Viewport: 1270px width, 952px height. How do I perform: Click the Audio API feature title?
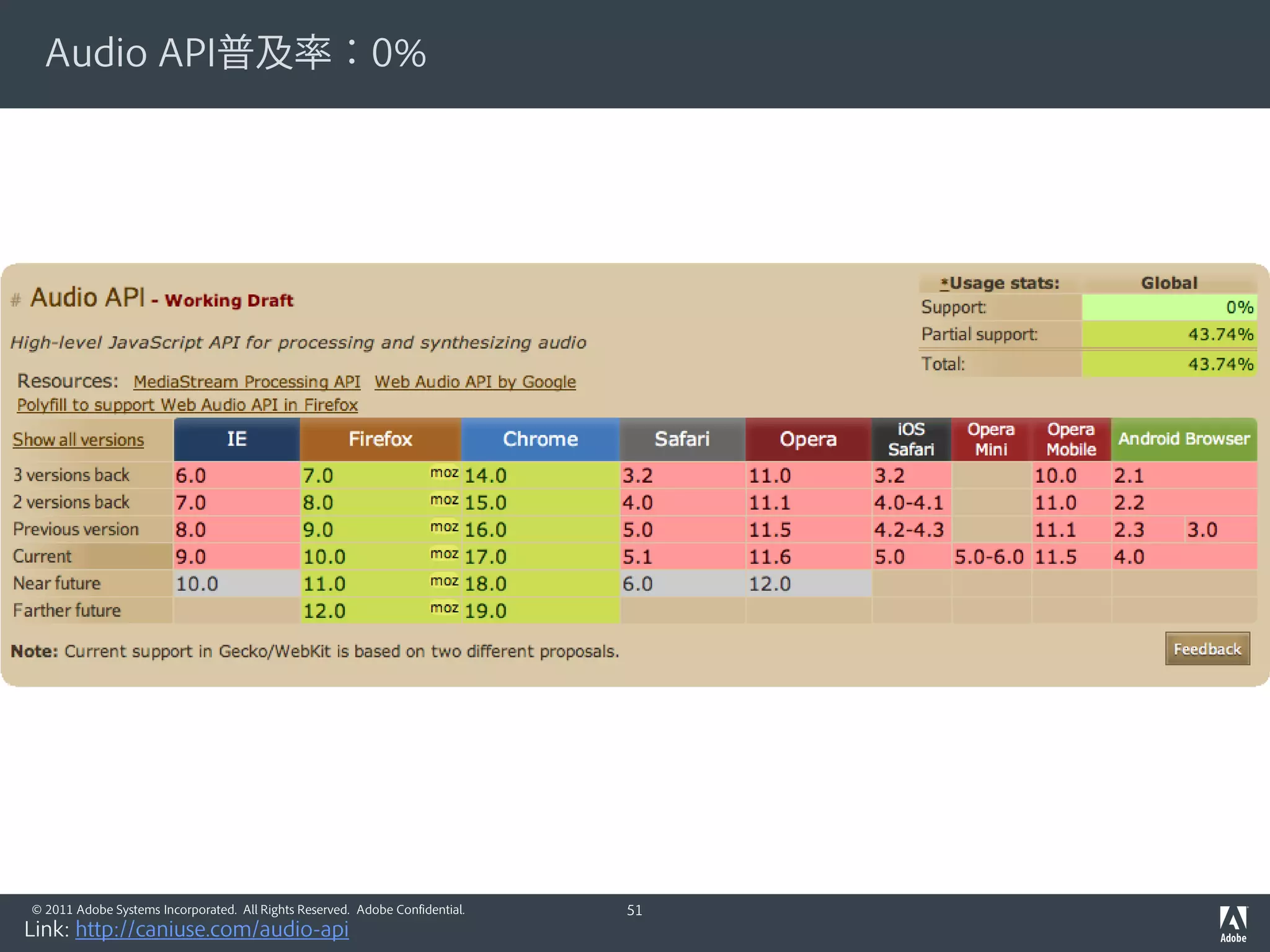click(87, 297)
